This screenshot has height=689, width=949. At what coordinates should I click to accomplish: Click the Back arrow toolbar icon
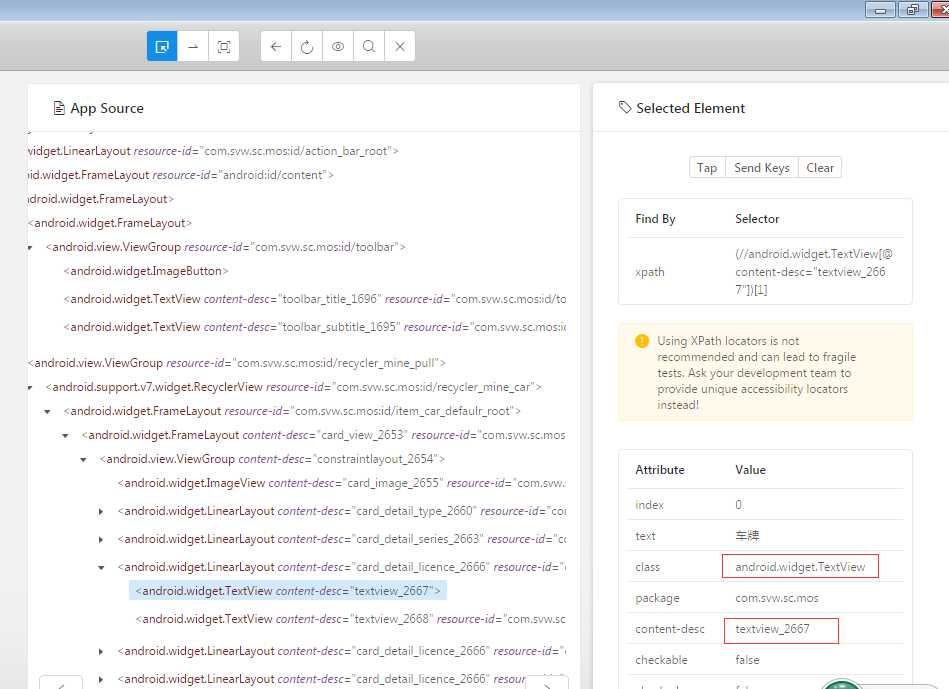tap(276, 47)
